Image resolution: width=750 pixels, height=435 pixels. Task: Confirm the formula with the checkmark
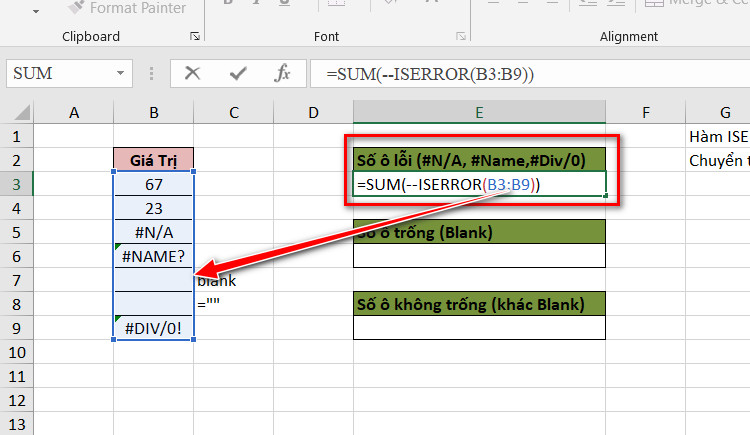pyautogui.click(x=238, y=73)
